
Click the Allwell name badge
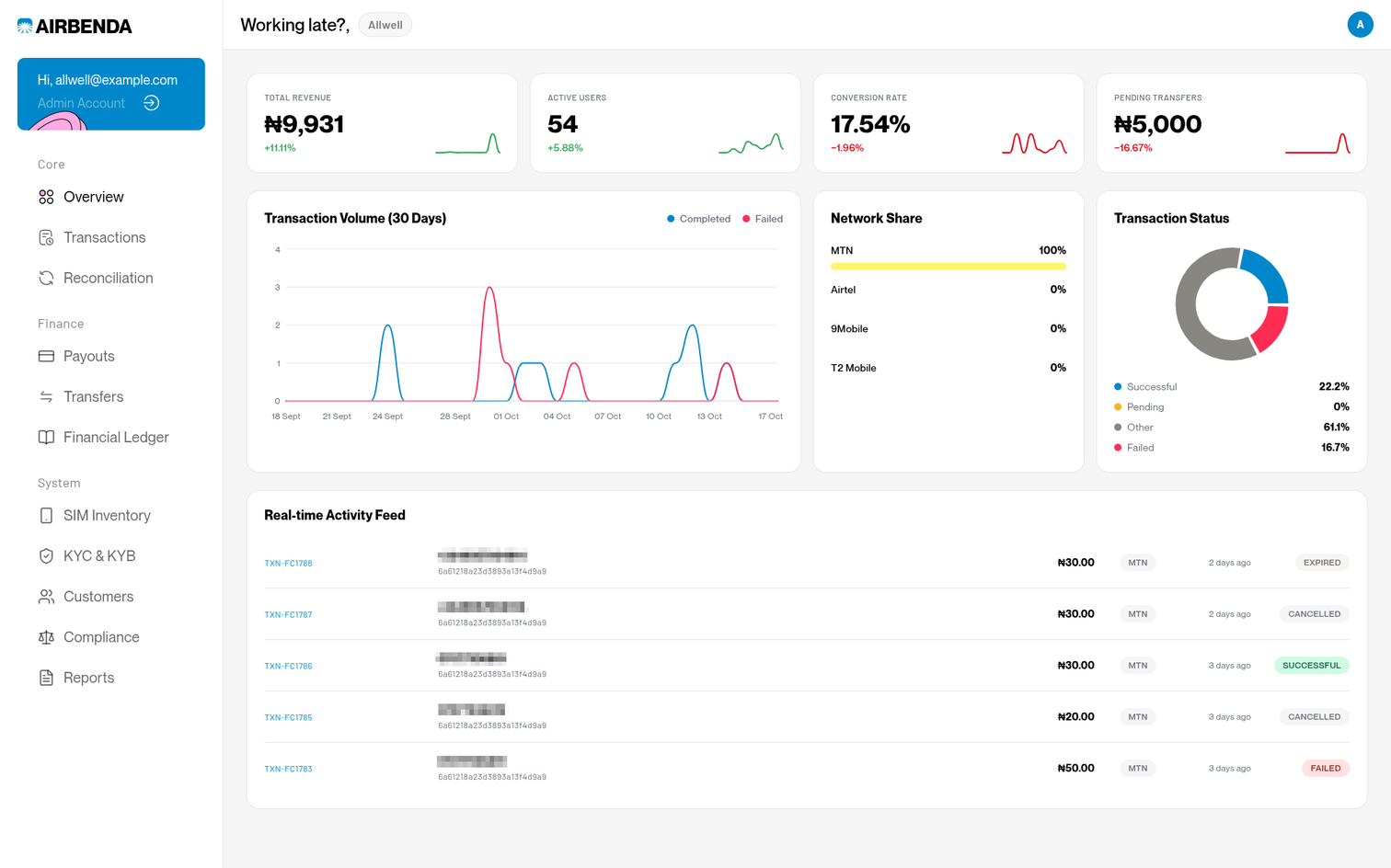385,25
